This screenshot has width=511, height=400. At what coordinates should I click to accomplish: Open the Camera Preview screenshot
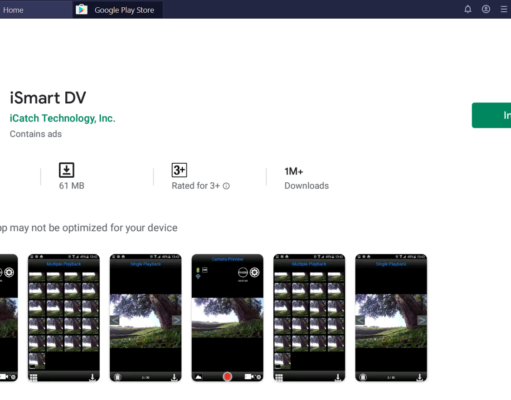pos(227,318)
